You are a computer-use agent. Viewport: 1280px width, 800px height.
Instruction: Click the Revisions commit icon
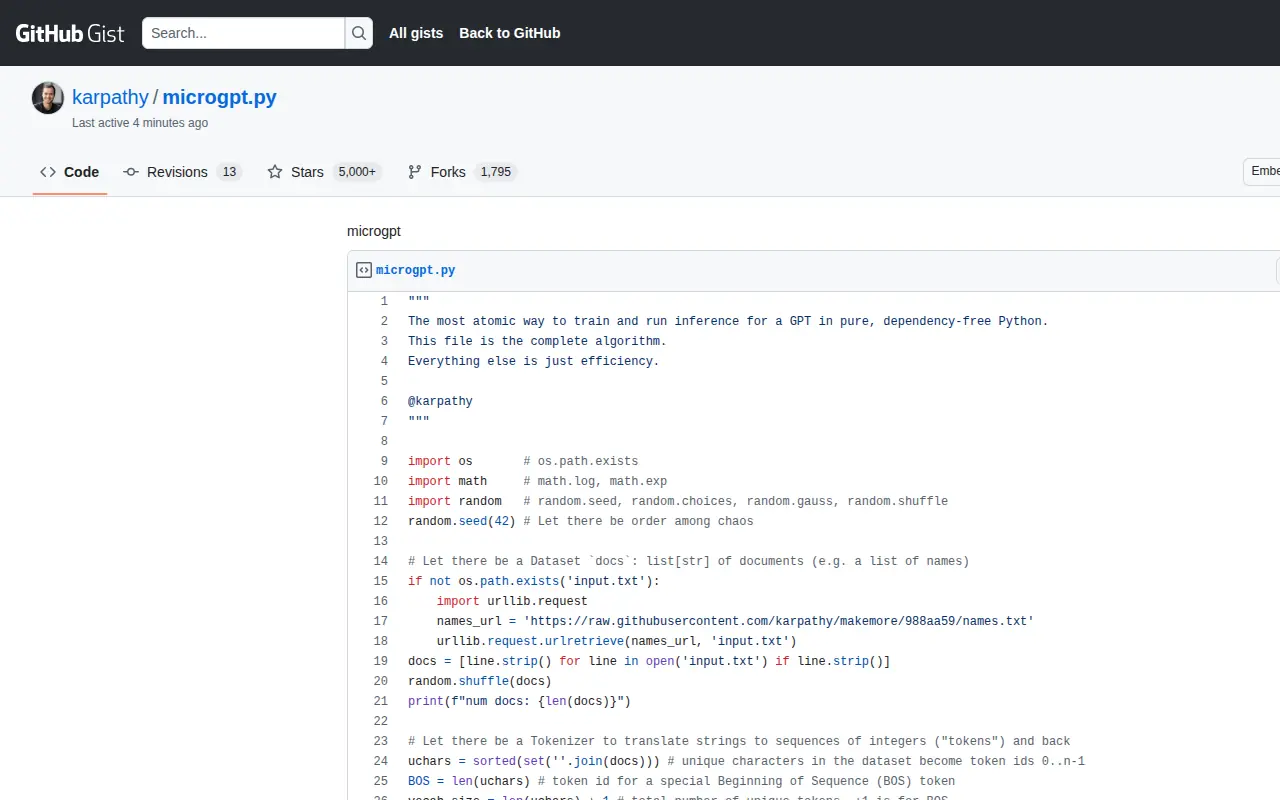[x=131, y=172]
